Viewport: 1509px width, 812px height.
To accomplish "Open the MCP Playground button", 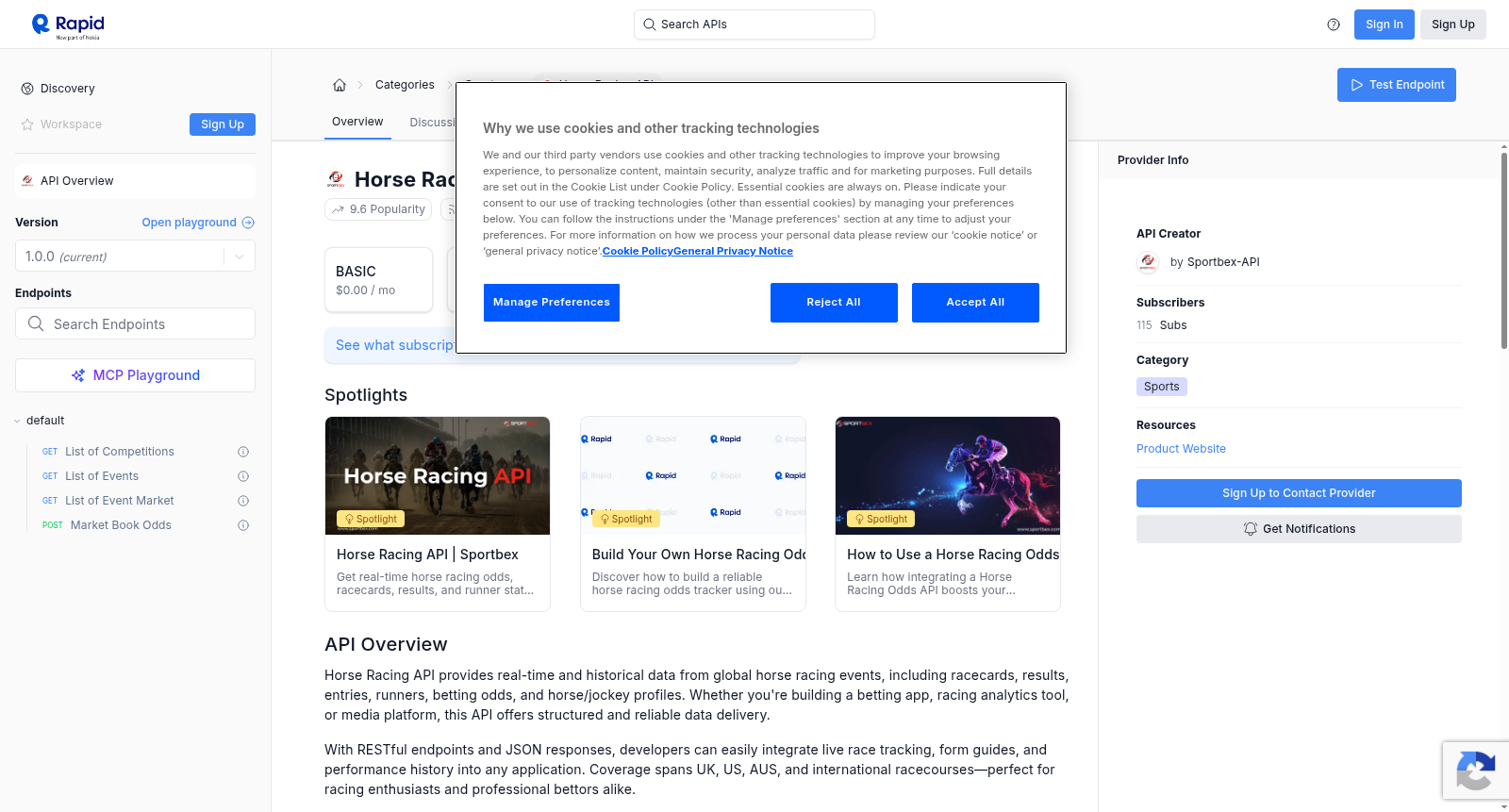I will coord(135,375).
